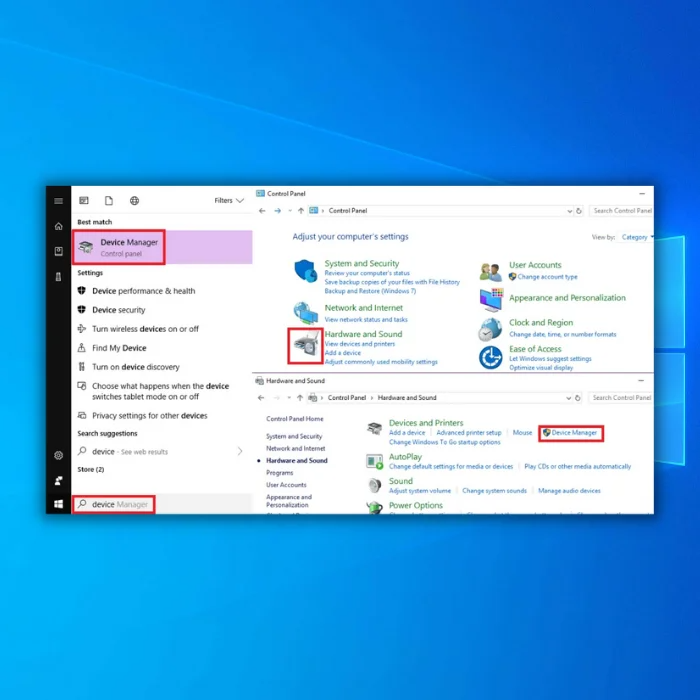Refresh the Hardware and Sound window

[578, 398]
